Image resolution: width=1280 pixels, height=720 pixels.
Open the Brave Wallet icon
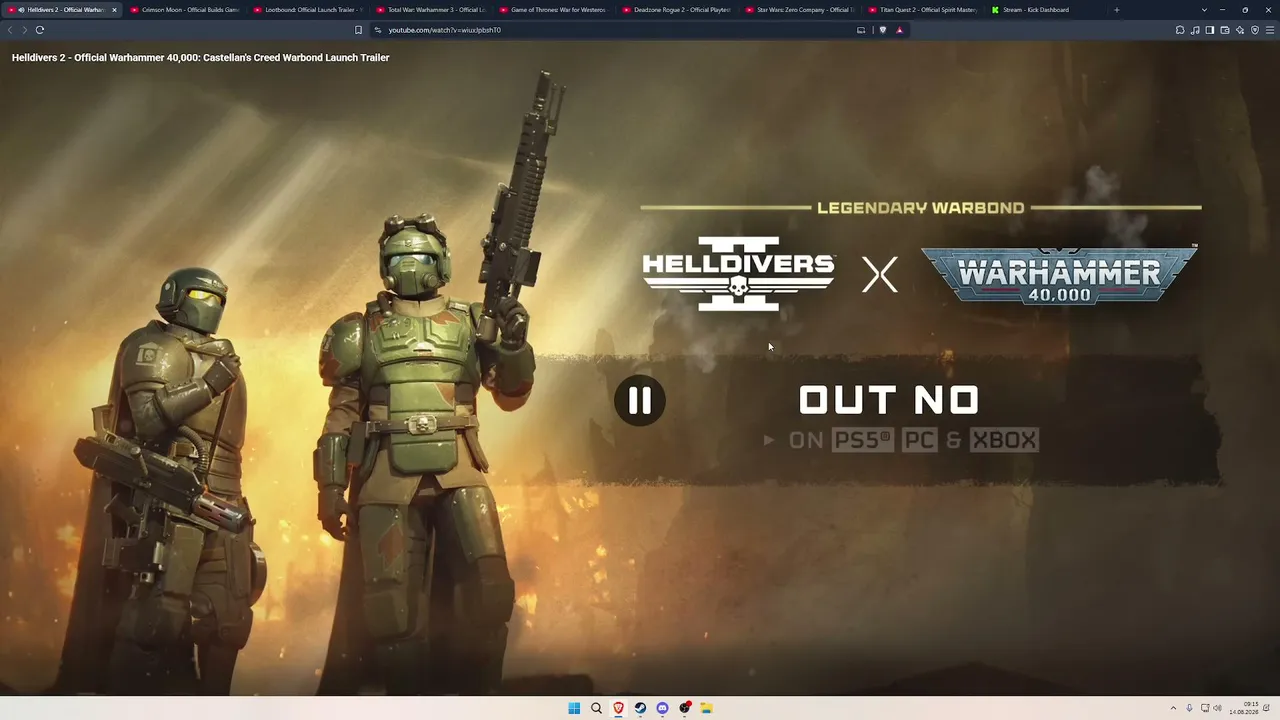click(x=1225, y=30)
